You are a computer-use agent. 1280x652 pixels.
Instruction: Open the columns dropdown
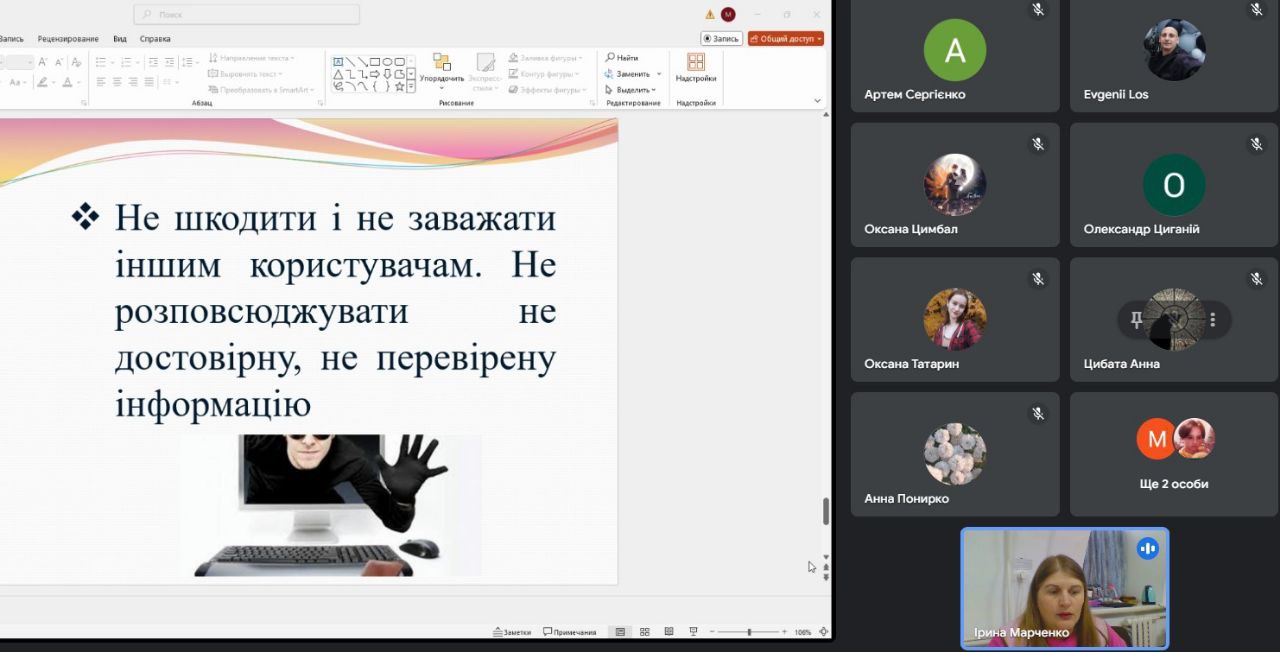point(170,82)
